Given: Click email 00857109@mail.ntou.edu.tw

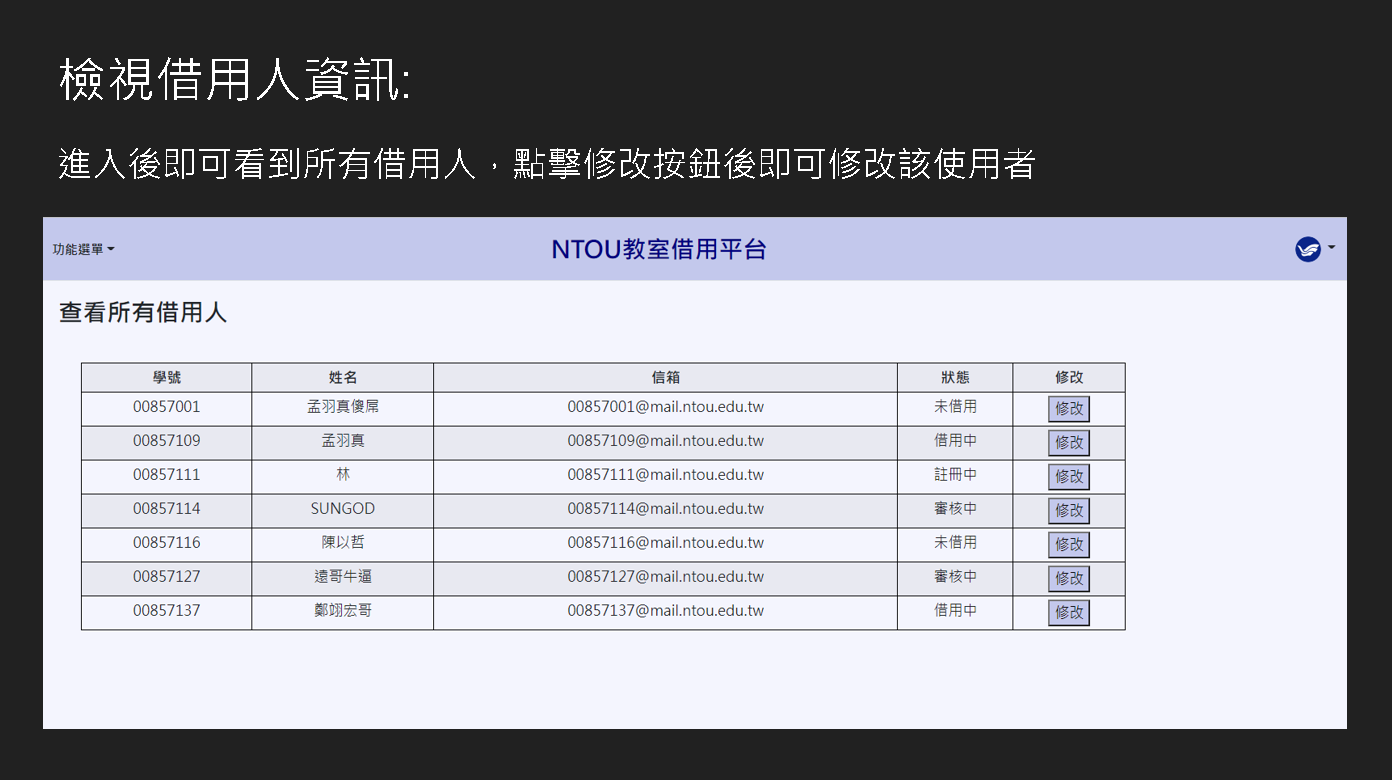Looking at the screenshot, I should click(666, 441).
